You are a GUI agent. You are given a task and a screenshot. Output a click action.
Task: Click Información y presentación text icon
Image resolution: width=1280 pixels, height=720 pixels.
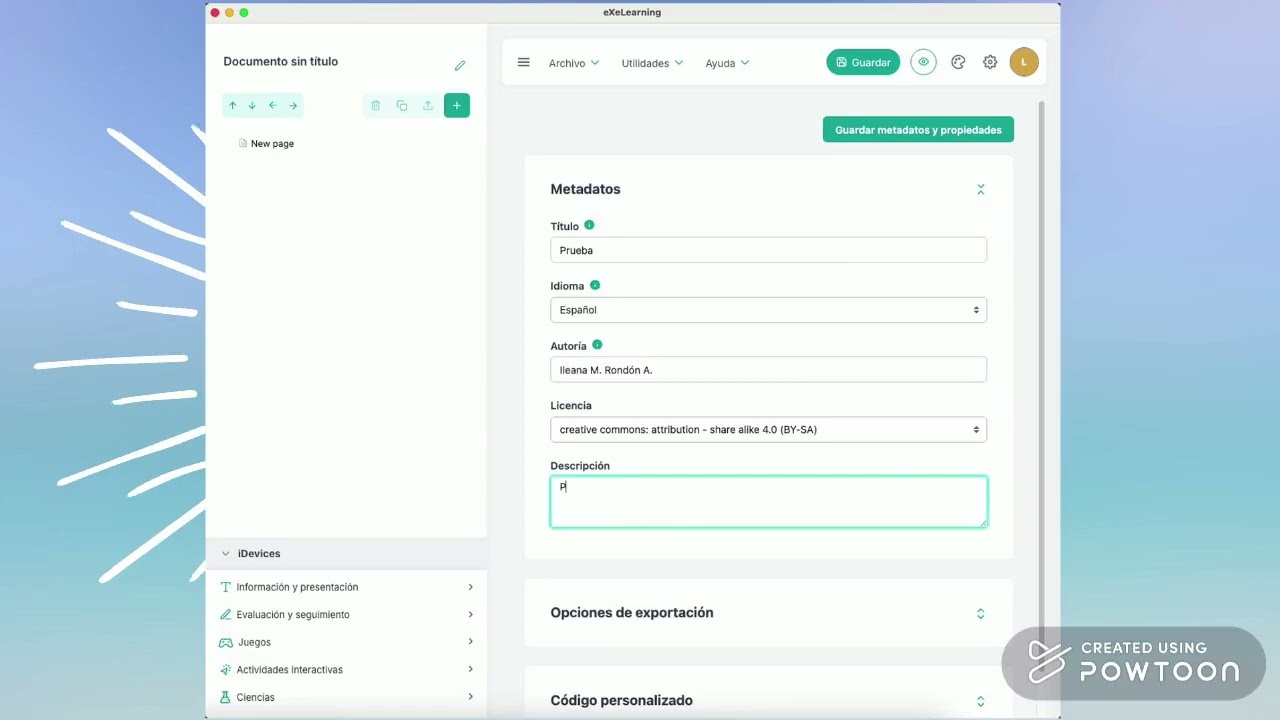pyautogui.click(x=226, y=587)
